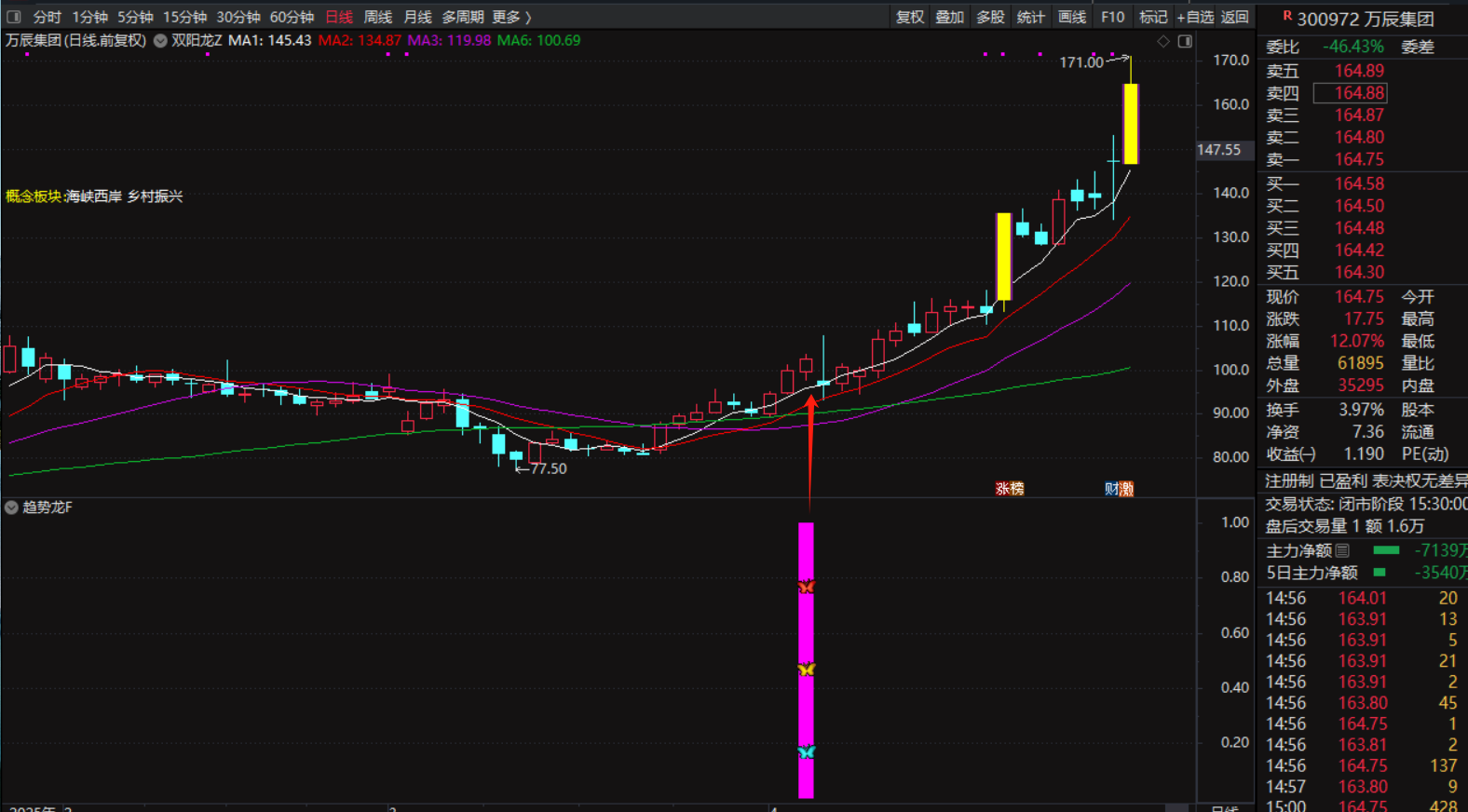Image resolution: width=1468 pixels, height=812 pixels.
Task: Expand the 趋势龙F indicator dropdown
Action: pyautogui.click(x=11, y=507)
